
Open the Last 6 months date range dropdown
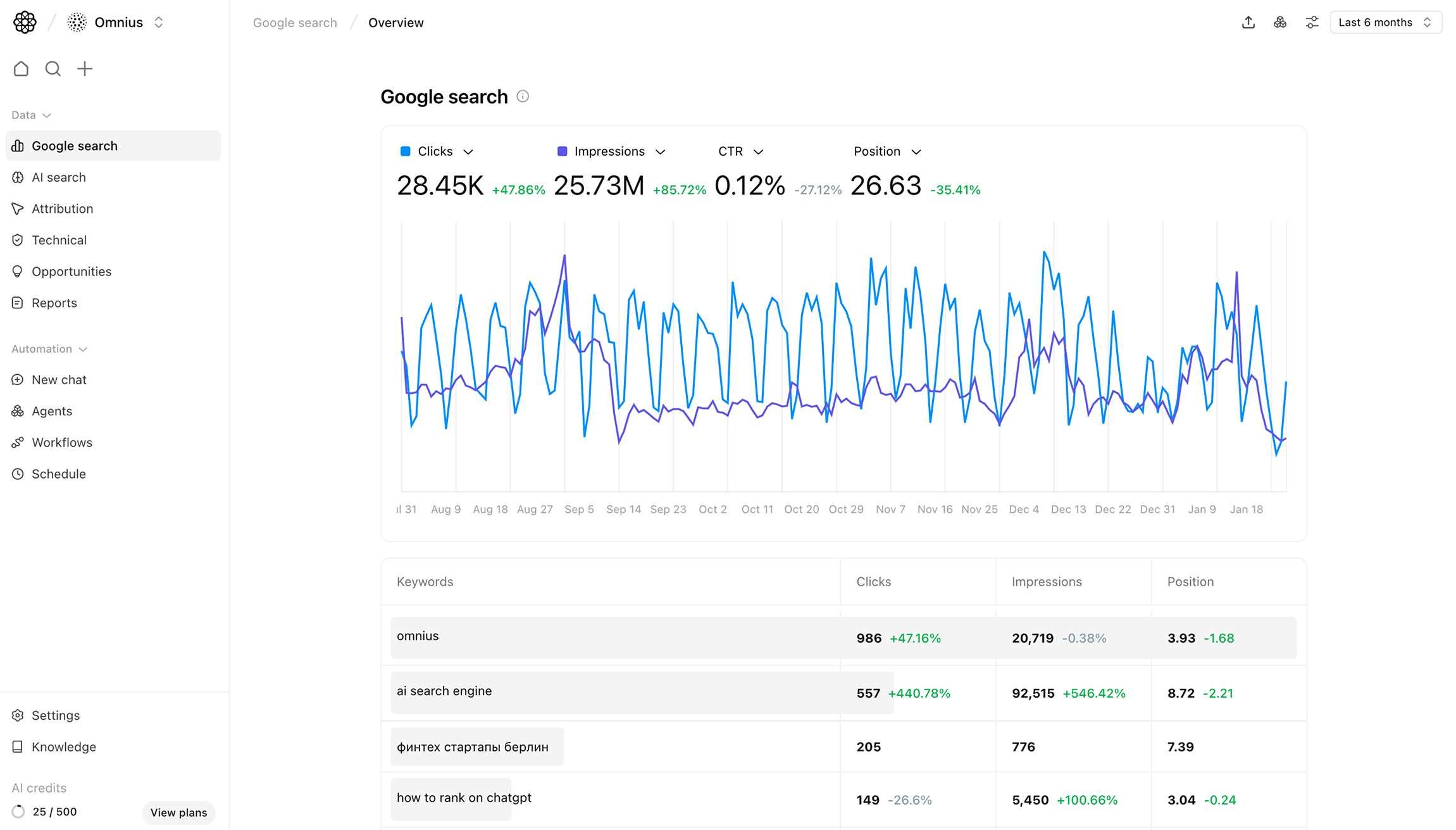pyautogui.click(x=1385, y=22)
